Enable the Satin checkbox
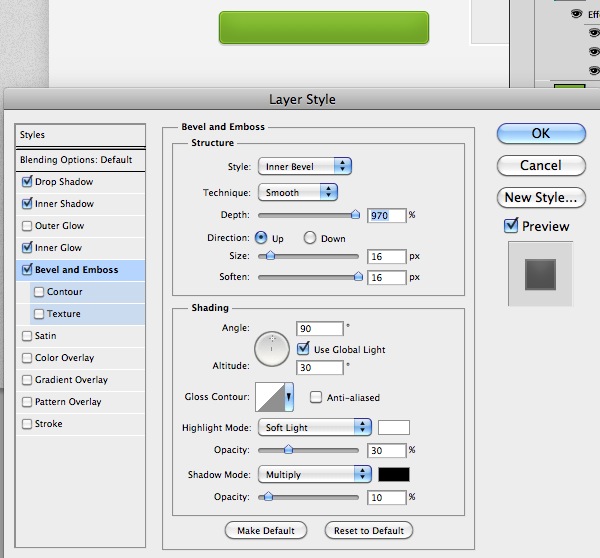Viewport: 600px width, 558px height. point(27,336)
